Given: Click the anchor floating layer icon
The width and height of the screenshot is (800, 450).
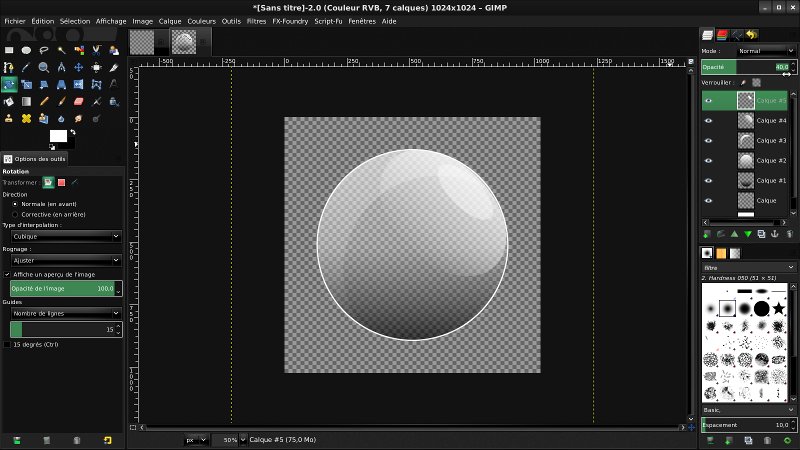Looking at the screenshot, I should tap(774, 234).
